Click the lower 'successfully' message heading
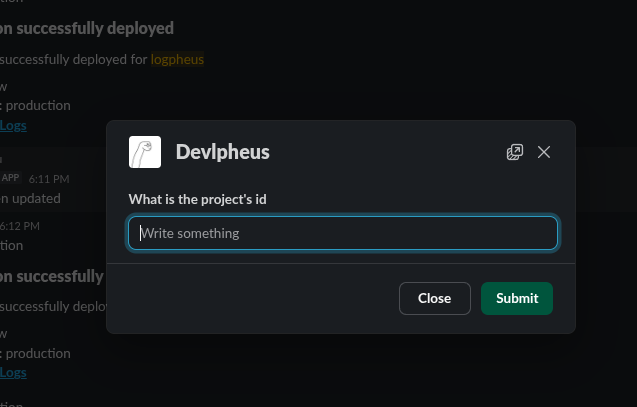 coord(52,276)
